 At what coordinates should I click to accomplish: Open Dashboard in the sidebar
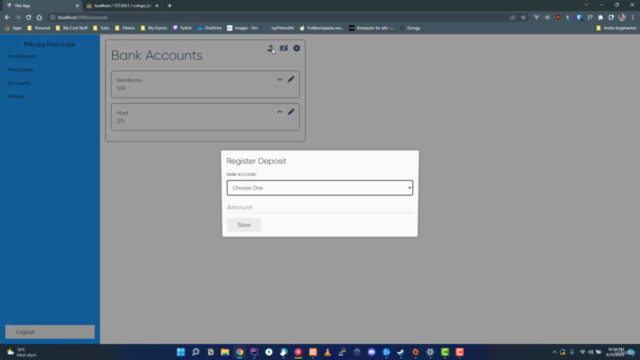[22, 56]
